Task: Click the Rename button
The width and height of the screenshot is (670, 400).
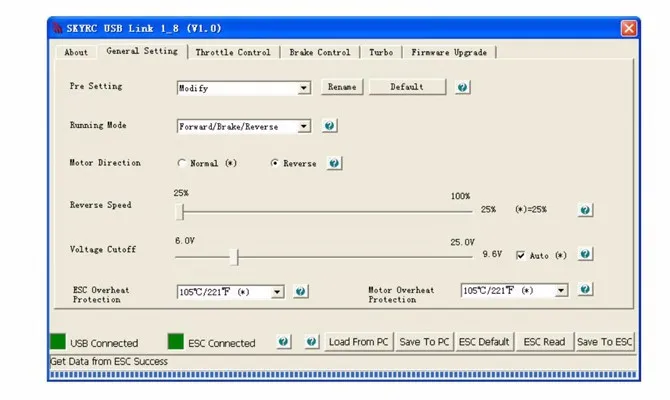Action: pos(342,87)
